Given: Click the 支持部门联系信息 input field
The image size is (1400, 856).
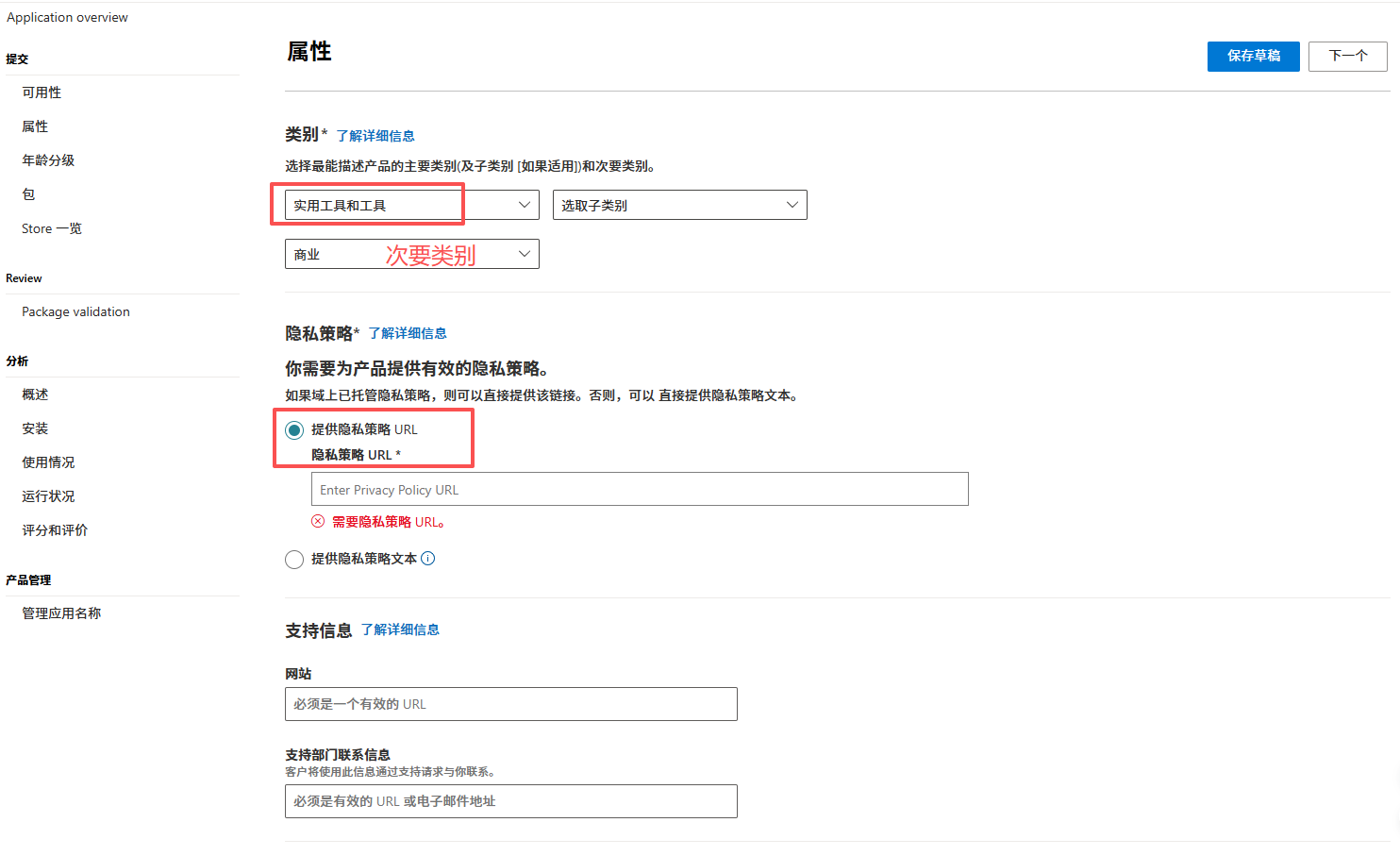Looking at the screenshot, I should click(x=510, y=801).
